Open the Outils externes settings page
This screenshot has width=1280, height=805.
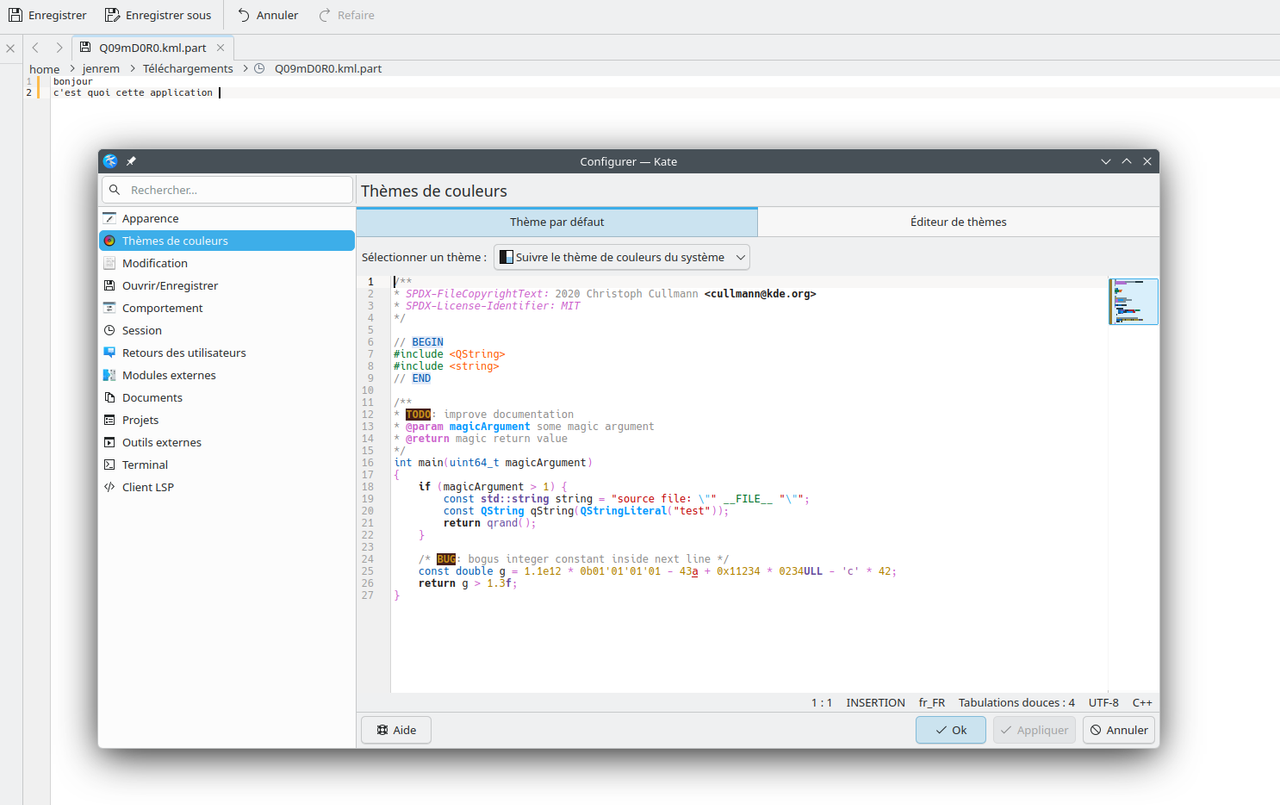(x=227, y=442)
